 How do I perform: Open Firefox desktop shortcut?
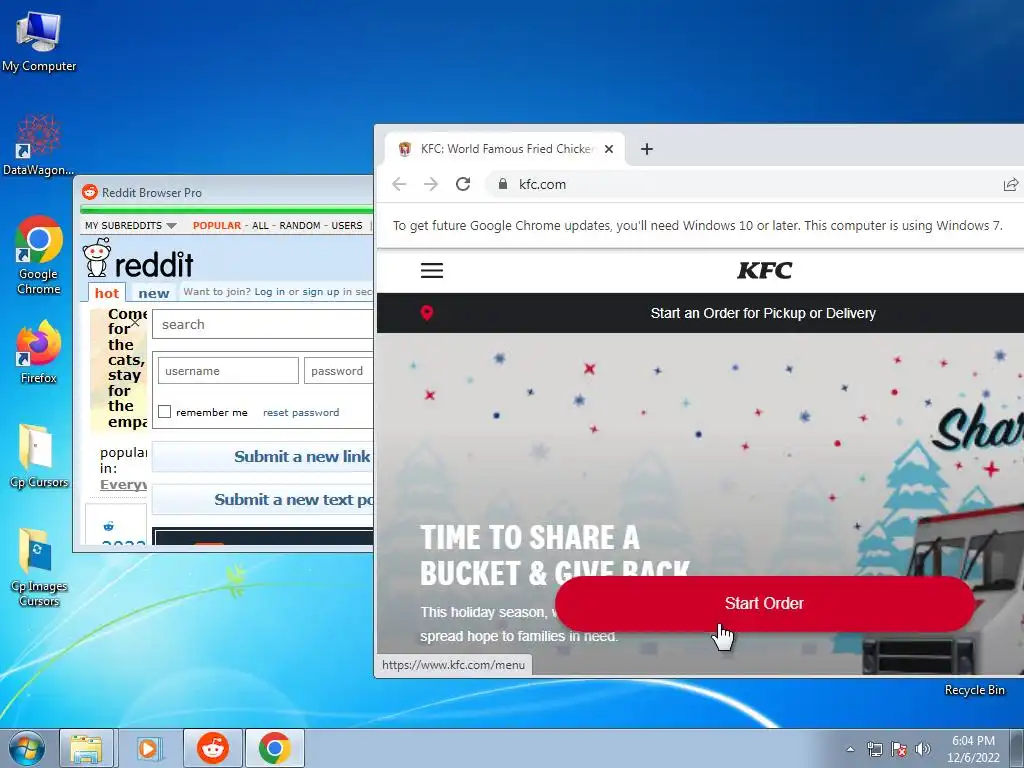(39, 351)
